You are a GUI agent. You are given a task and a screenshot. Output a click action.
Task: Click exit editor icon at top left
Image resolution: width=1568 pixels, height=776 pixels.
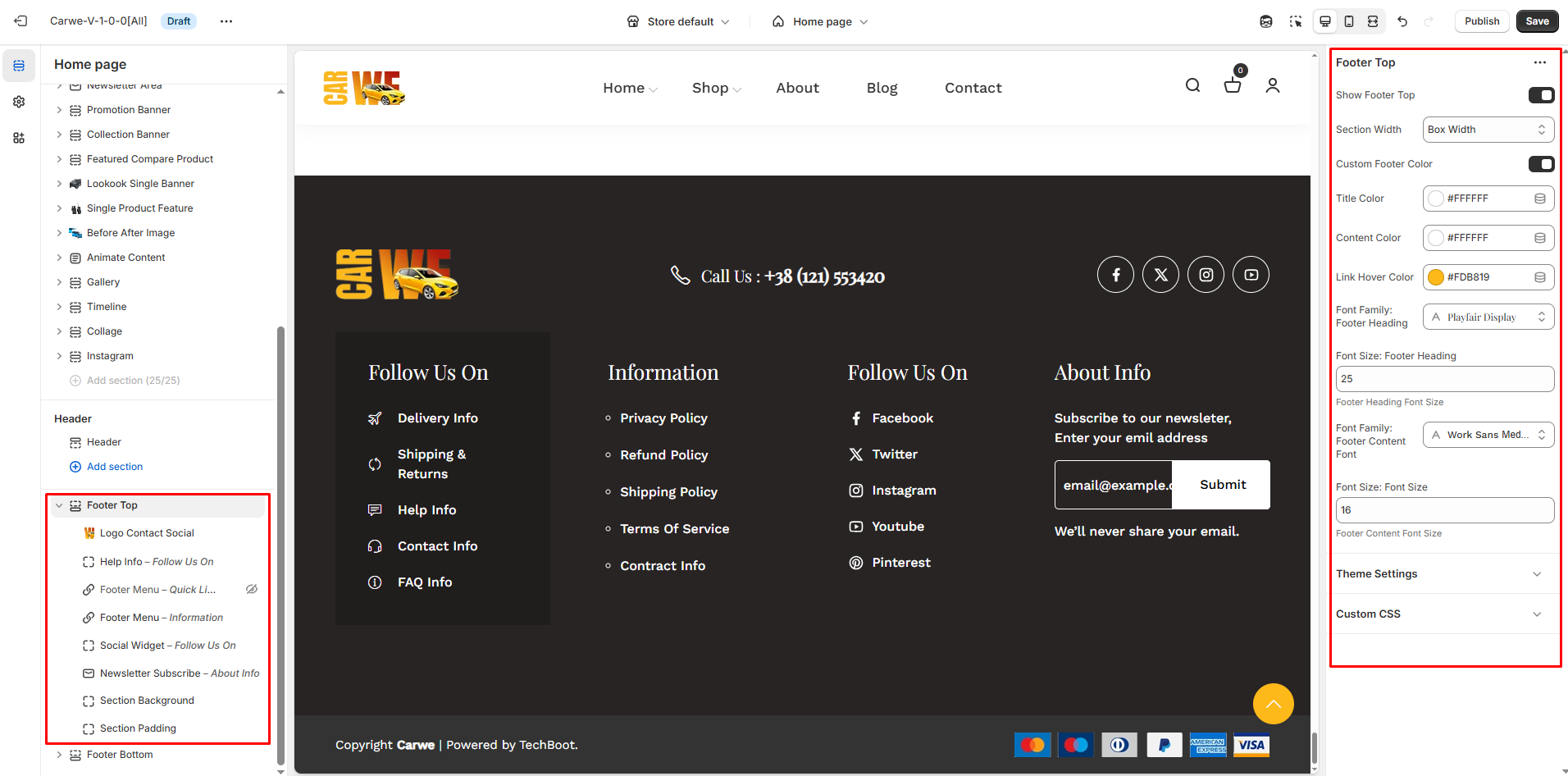click(21, 21)
